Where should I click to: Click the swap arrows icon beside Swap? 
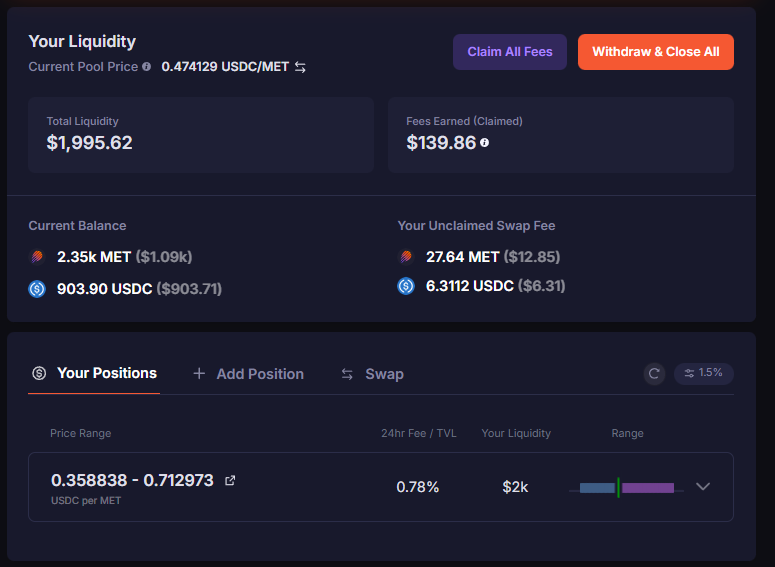pos(347,374)
